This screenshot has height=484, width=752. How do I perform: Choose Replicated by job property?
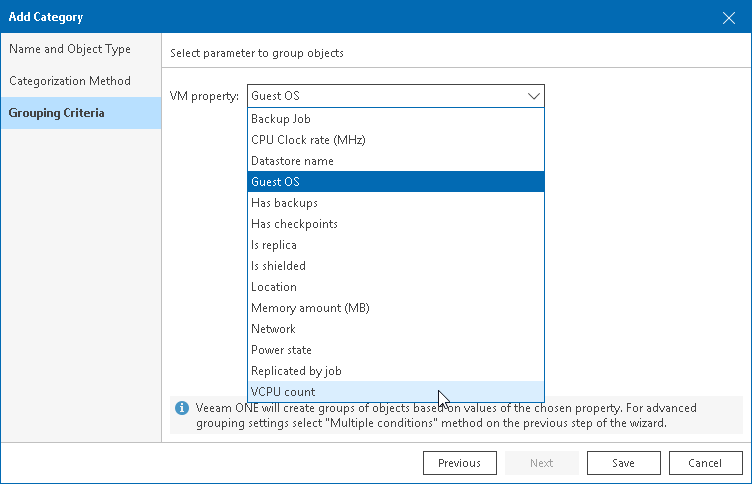395,371
